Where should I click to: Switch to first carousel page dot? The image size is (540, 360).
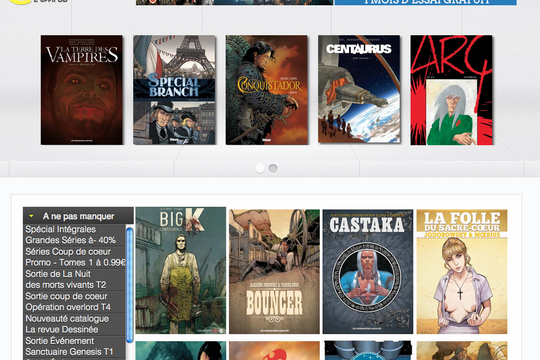260,168
